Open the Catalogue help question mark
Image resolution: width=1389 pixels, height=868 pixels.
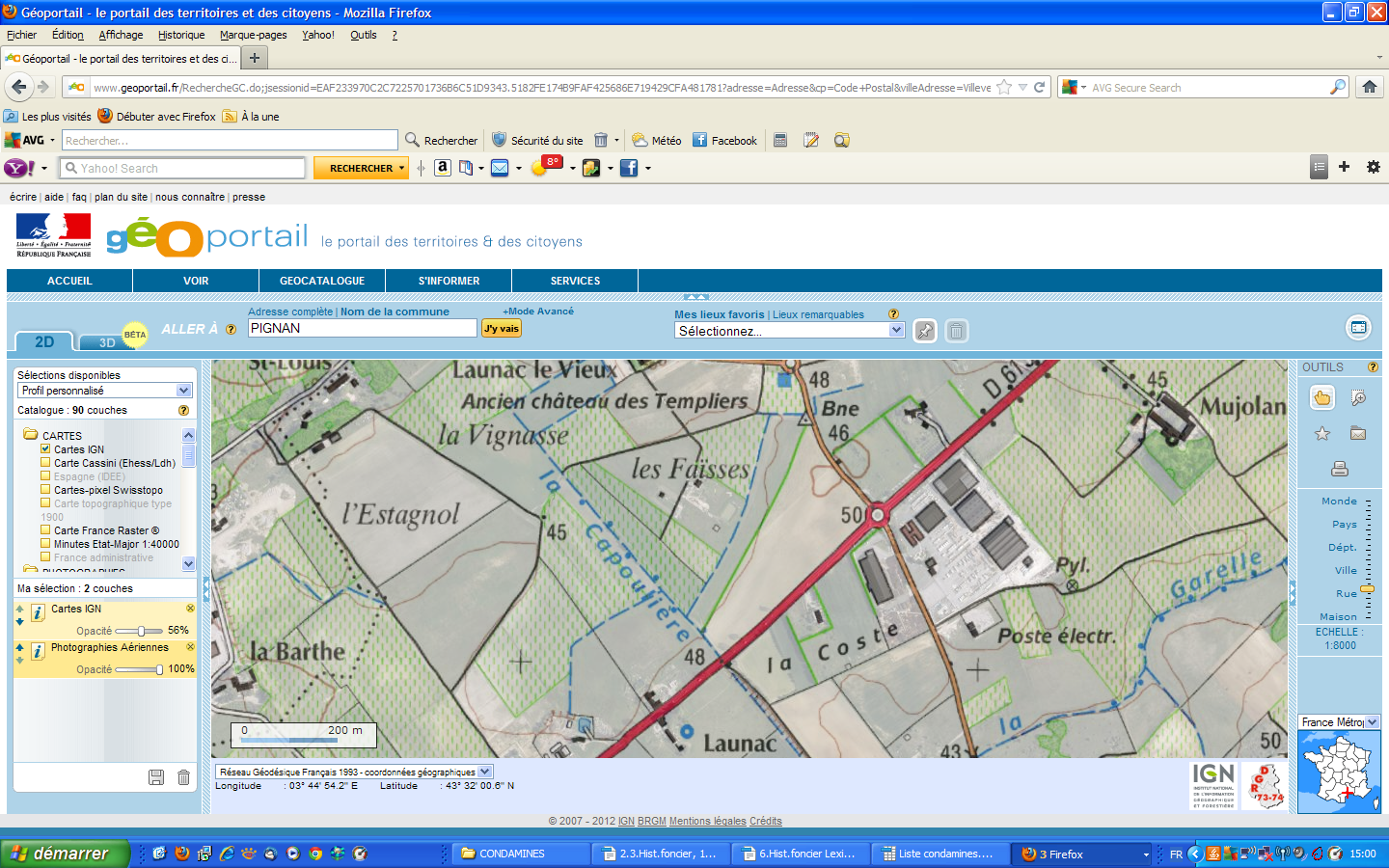click(x=183, y=410)
